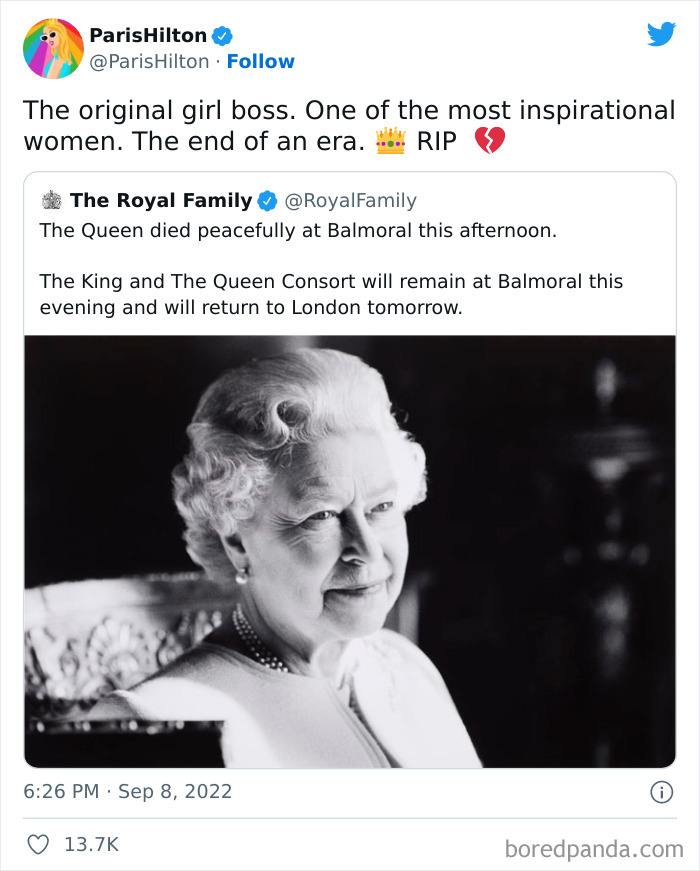The height and width of the screenshot is (871, 700).
Task: Click the boredpanda.com watermark
Action: tap(596, 844)
